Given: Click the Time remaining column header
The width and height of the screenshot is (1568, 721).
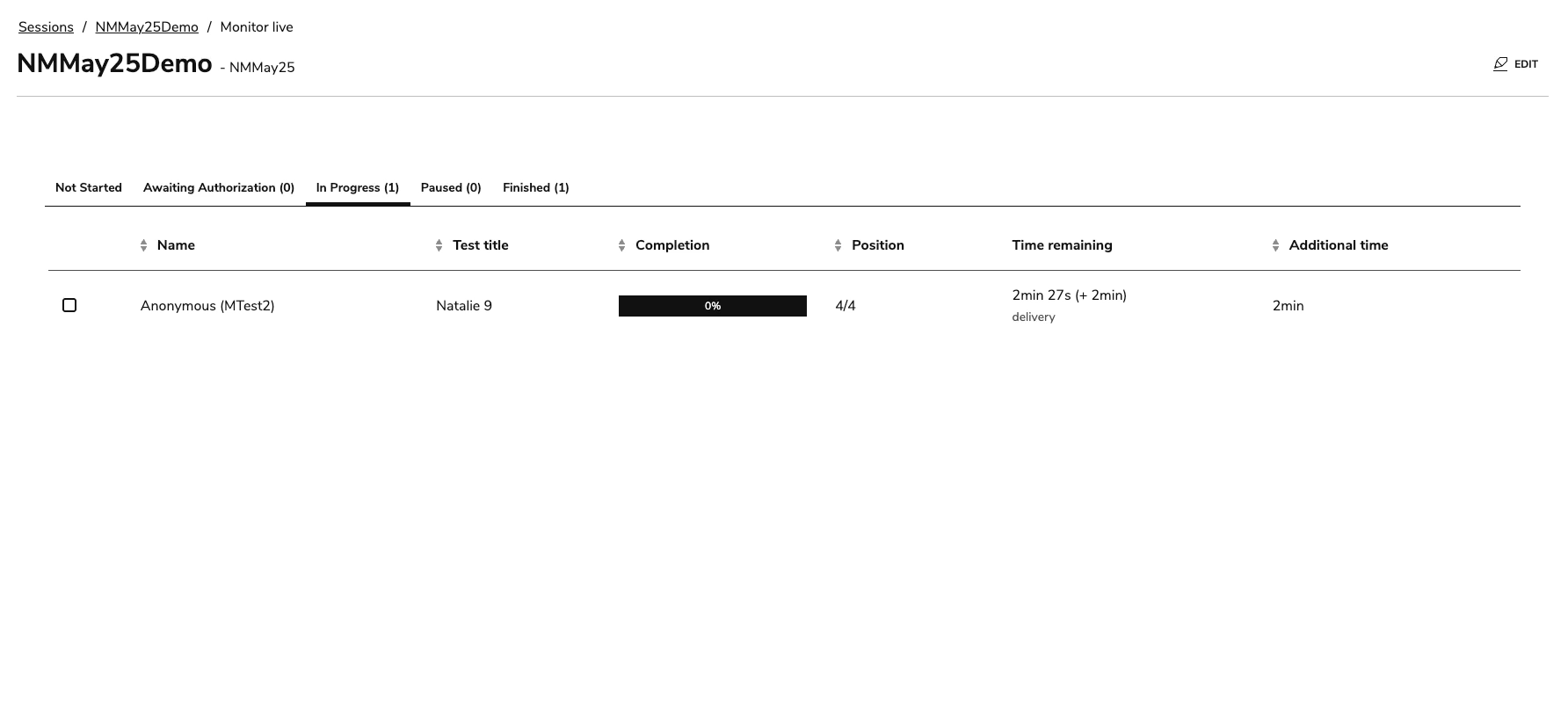Looking at the screenshot, I should [1062, 245].
